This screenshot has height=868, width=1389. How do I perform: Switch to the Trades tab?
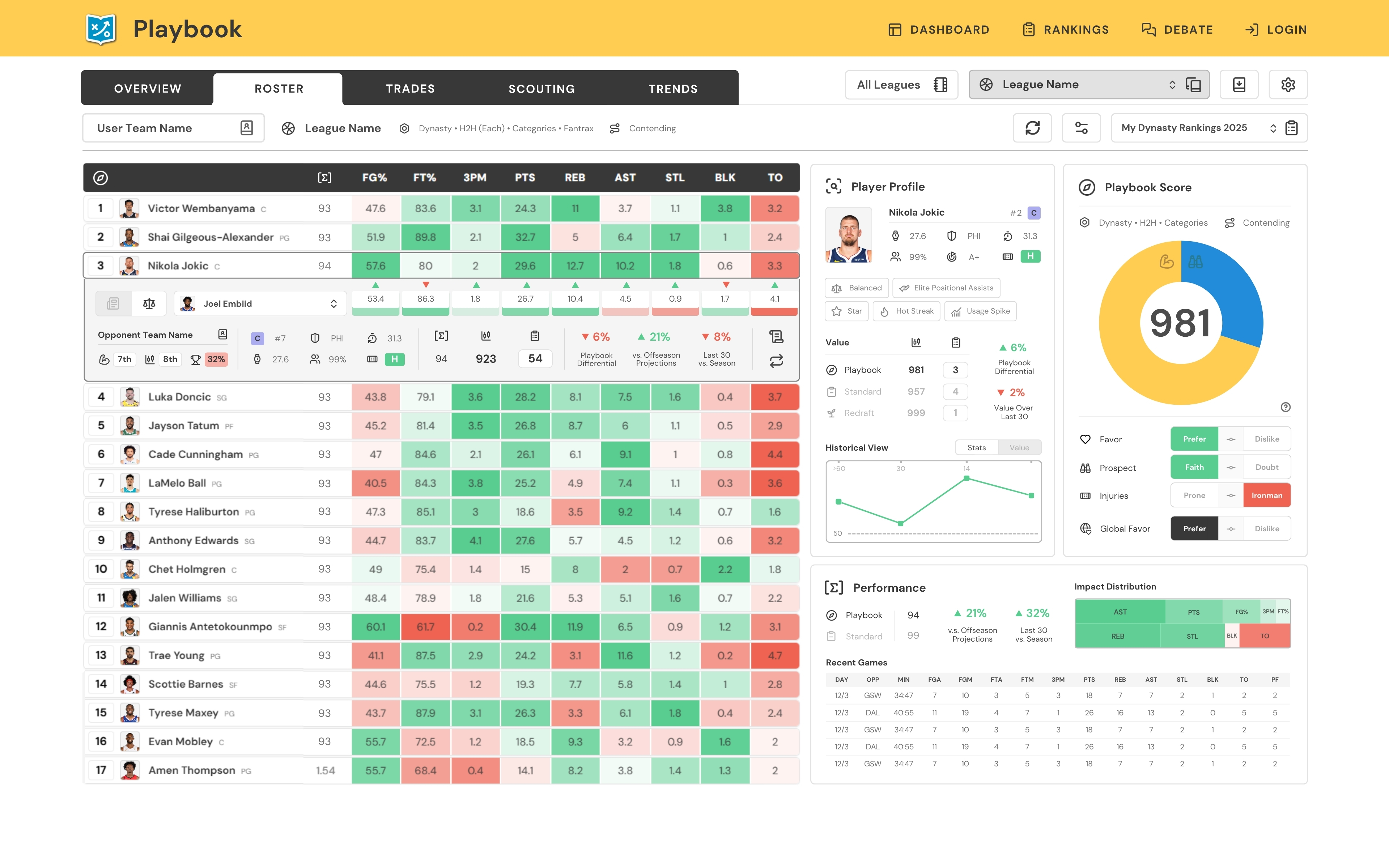pos(411,88)
